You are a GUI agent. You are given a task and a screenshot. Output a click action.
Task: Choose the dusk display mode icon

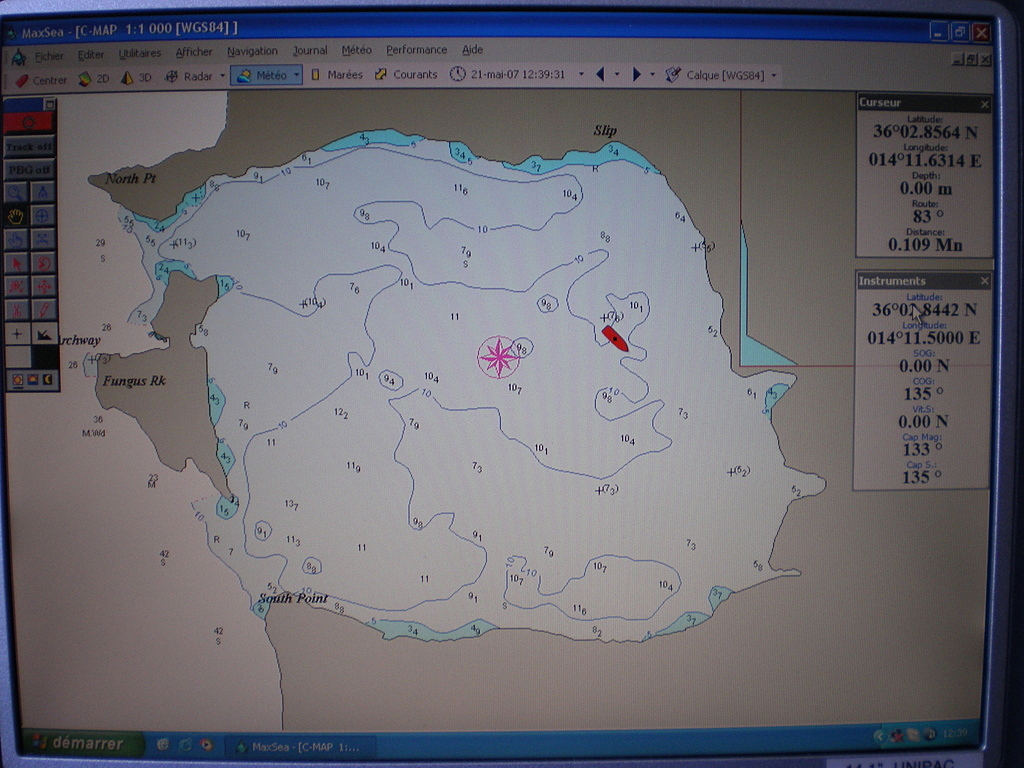(33, 379)
